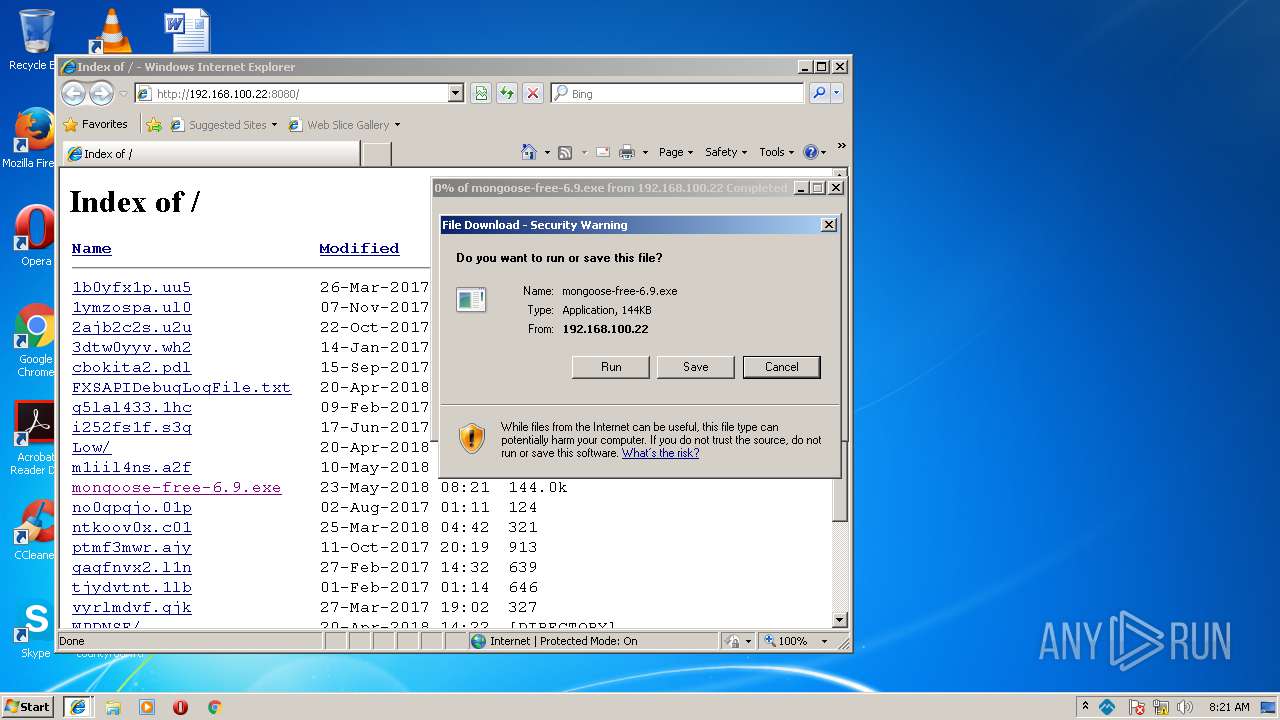Click the volume speaker tray icon
The image size is (1280, 720).
click(x=1185, y=707)
